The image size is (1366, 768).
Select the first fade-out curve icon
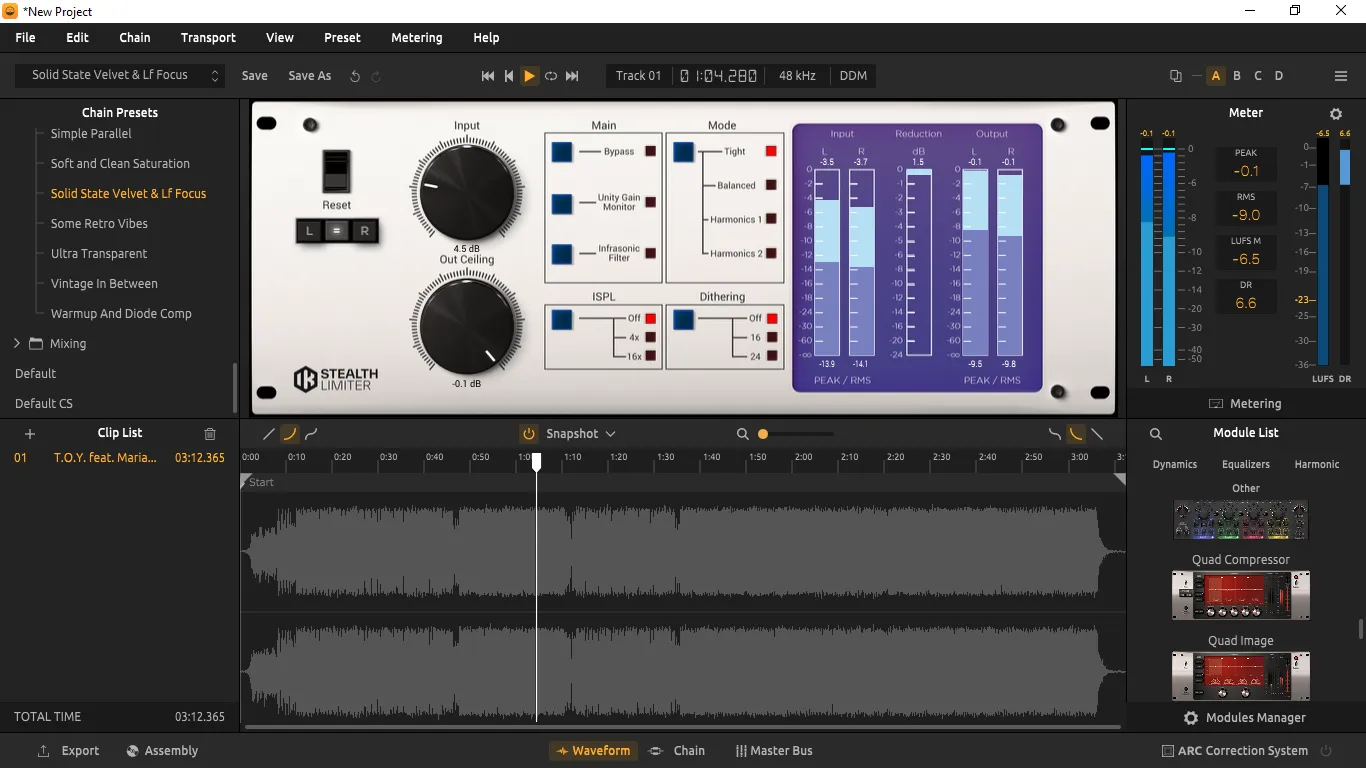pyautogui.click(x=1055, y=434)
